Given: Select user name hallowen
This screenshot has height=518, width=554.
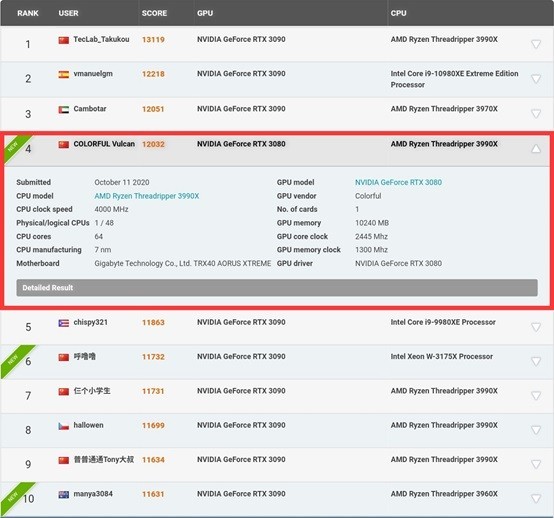Looking at the screenshot, I should (x=88, y=425).
